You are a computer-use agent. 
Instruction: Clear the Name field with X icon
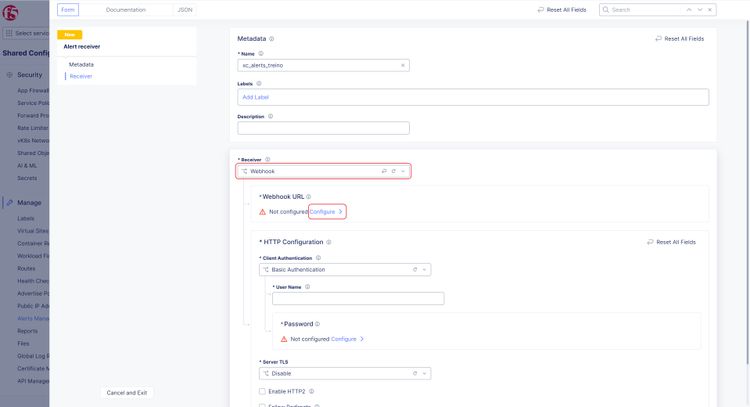pos(403,65)
